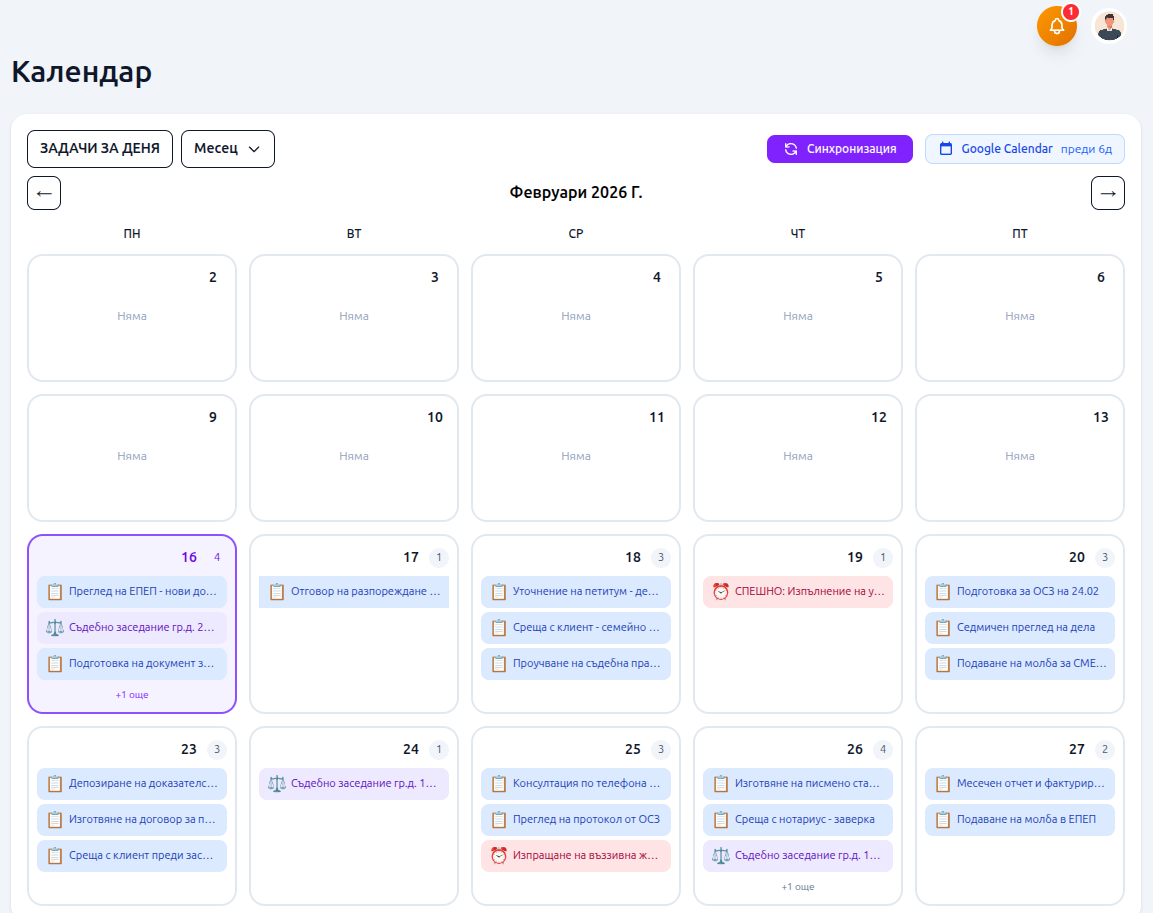Click the alarm clock icon on February 19
Screen dimensions: 1153x913
coord(720,592)
